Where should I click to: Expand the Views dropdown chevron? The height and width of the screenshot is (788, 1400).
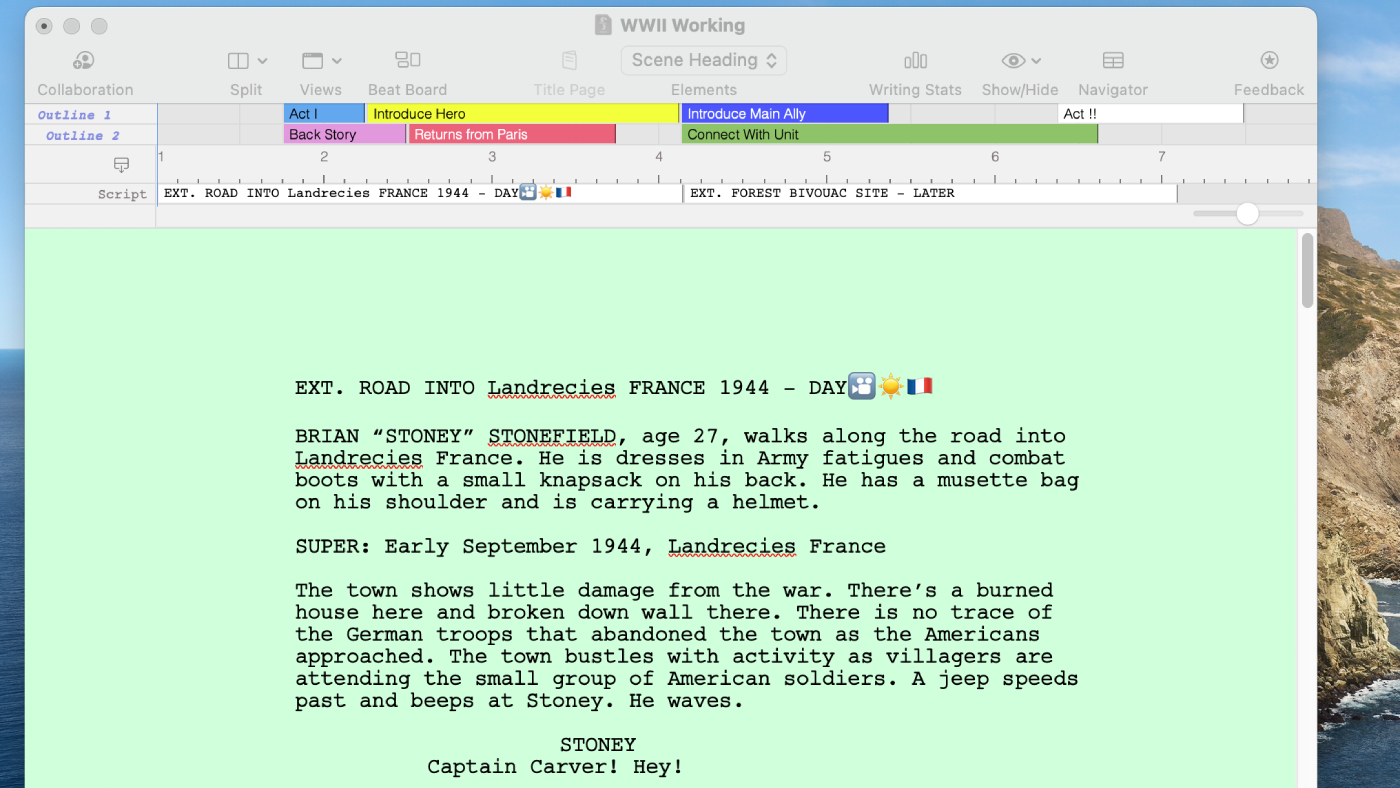336,60
